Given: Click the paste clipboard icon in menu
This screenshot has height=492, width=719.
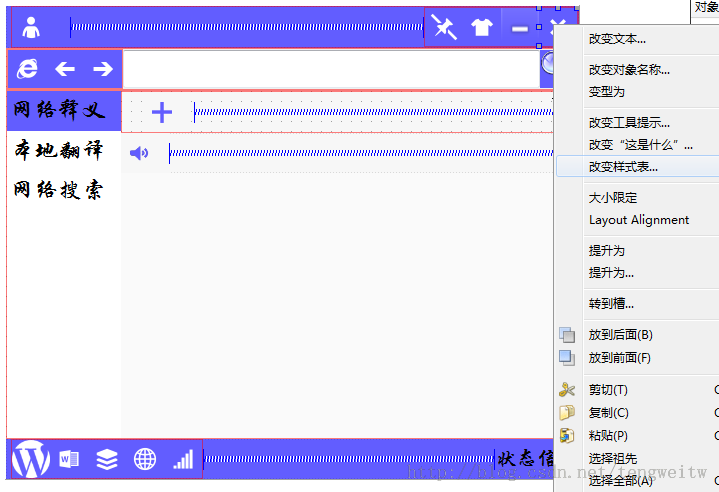Looking at the screenshot, I should 567,436.
